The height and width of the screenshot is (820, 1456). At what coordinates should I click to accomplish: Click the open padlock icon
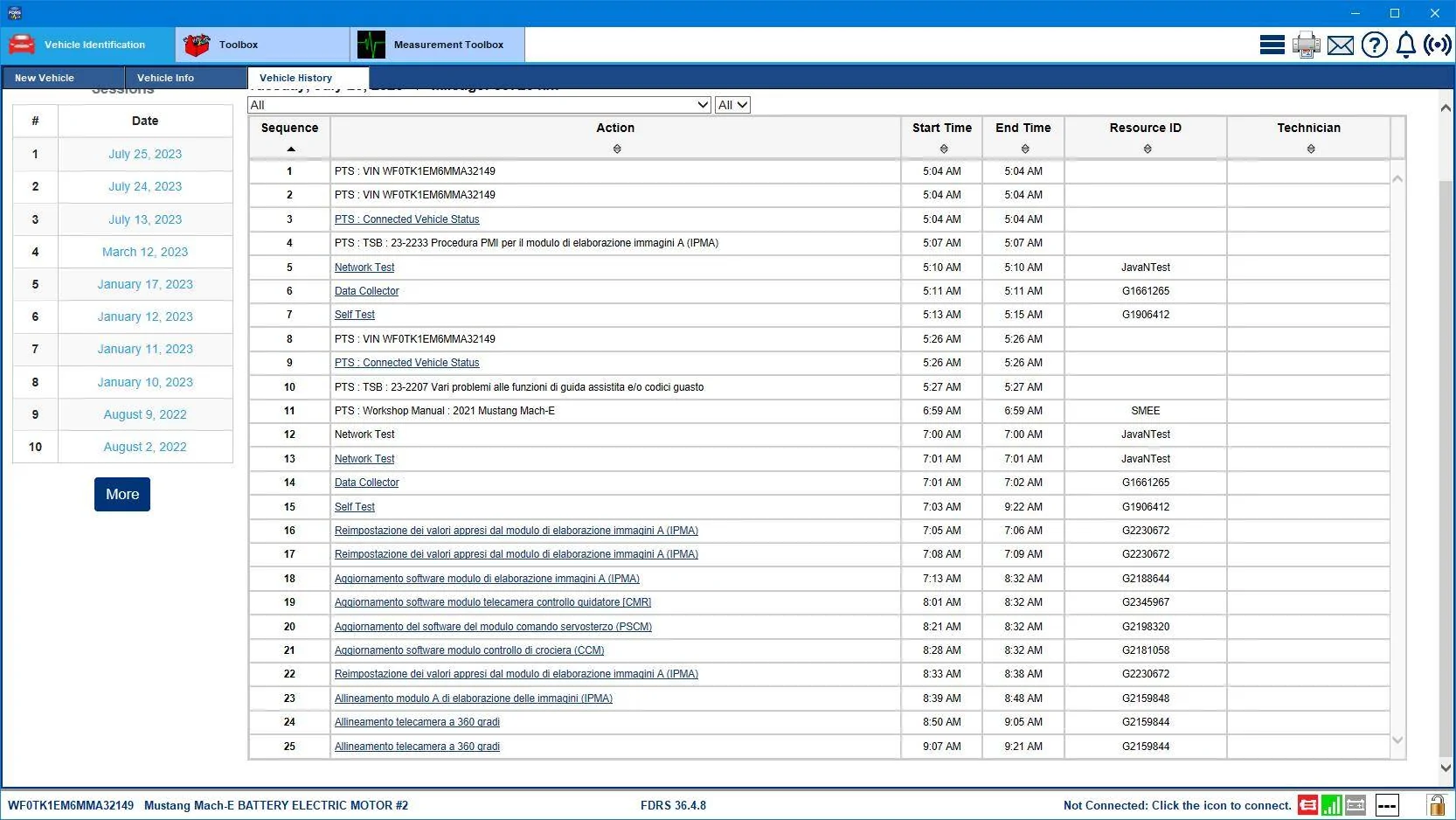coord(1436,804)
